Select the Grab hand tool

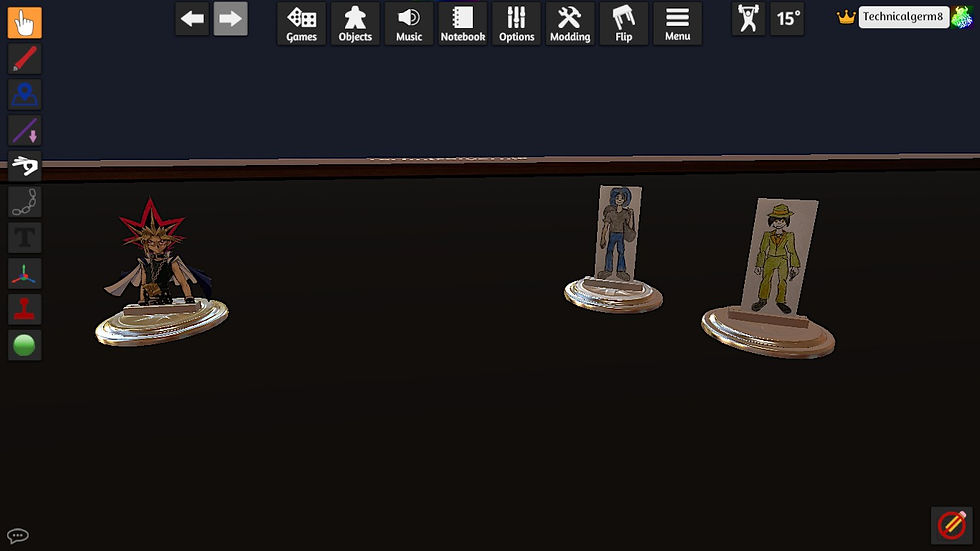click(x=24, y=23)
